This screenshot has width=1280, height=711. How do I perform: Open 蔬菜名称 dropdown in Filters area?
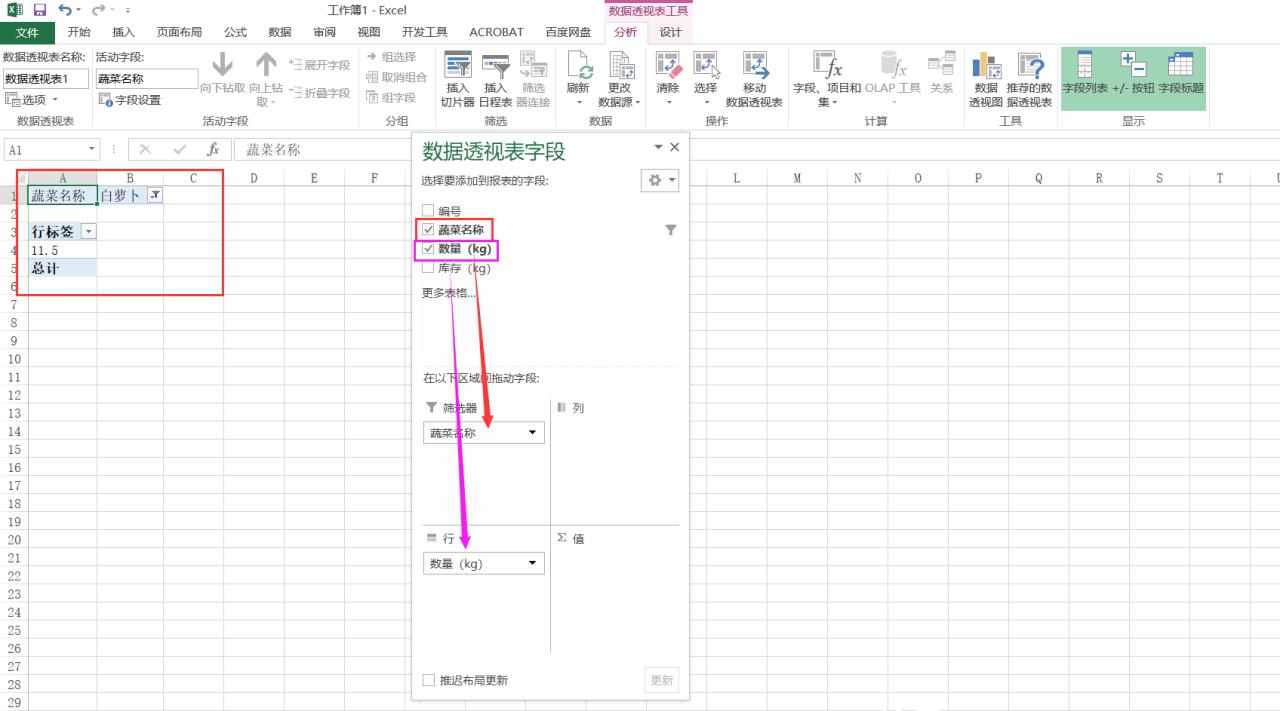pos(532,433)
